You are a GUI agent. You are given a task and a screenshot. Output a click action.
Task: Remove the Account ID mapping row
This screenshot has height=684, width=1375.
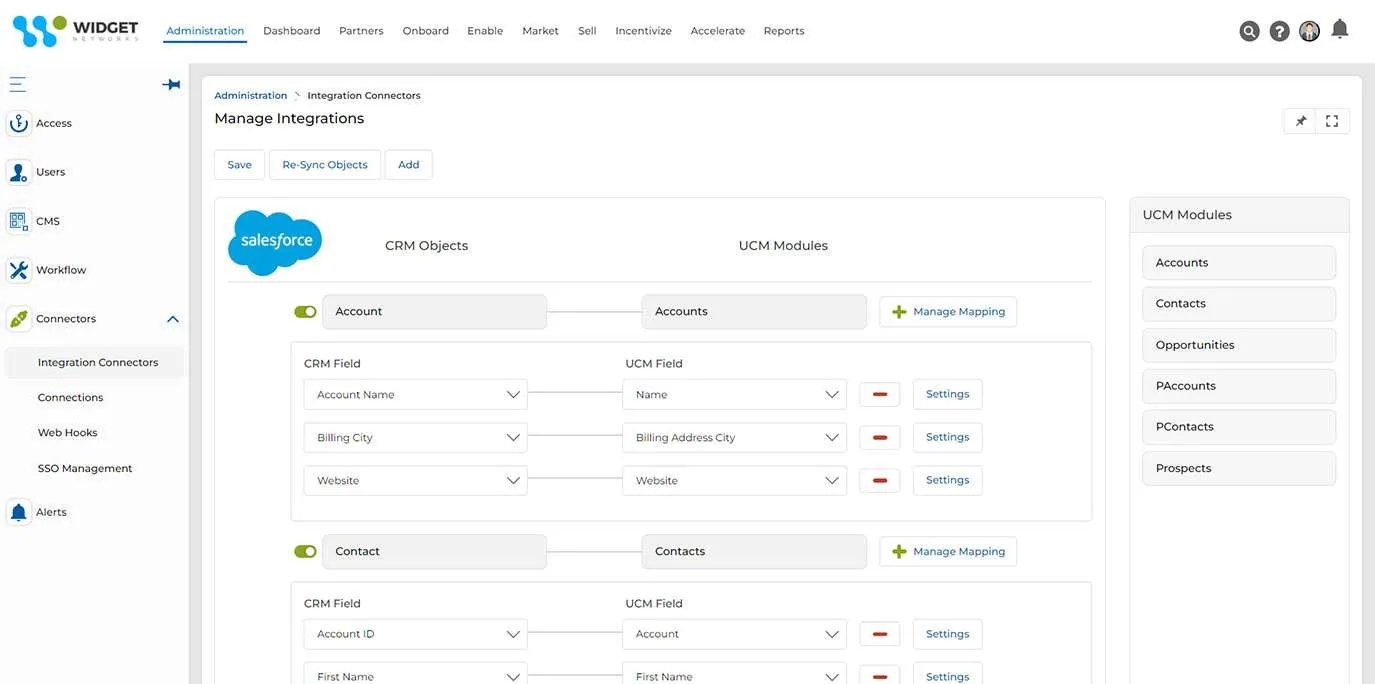(x=880, y=634)
